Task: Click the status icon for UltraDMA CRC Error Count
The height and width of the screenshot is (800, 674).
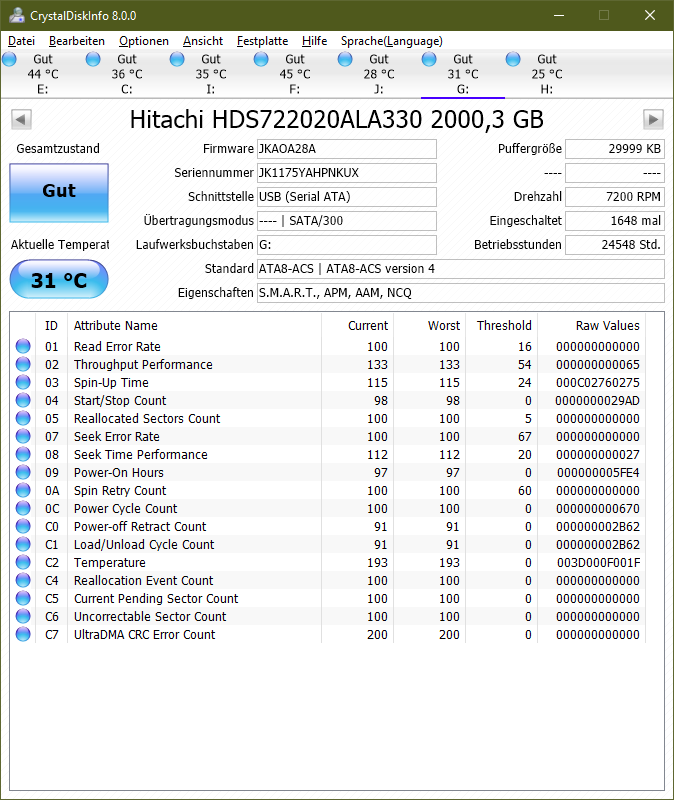Action: click(23, 634)
